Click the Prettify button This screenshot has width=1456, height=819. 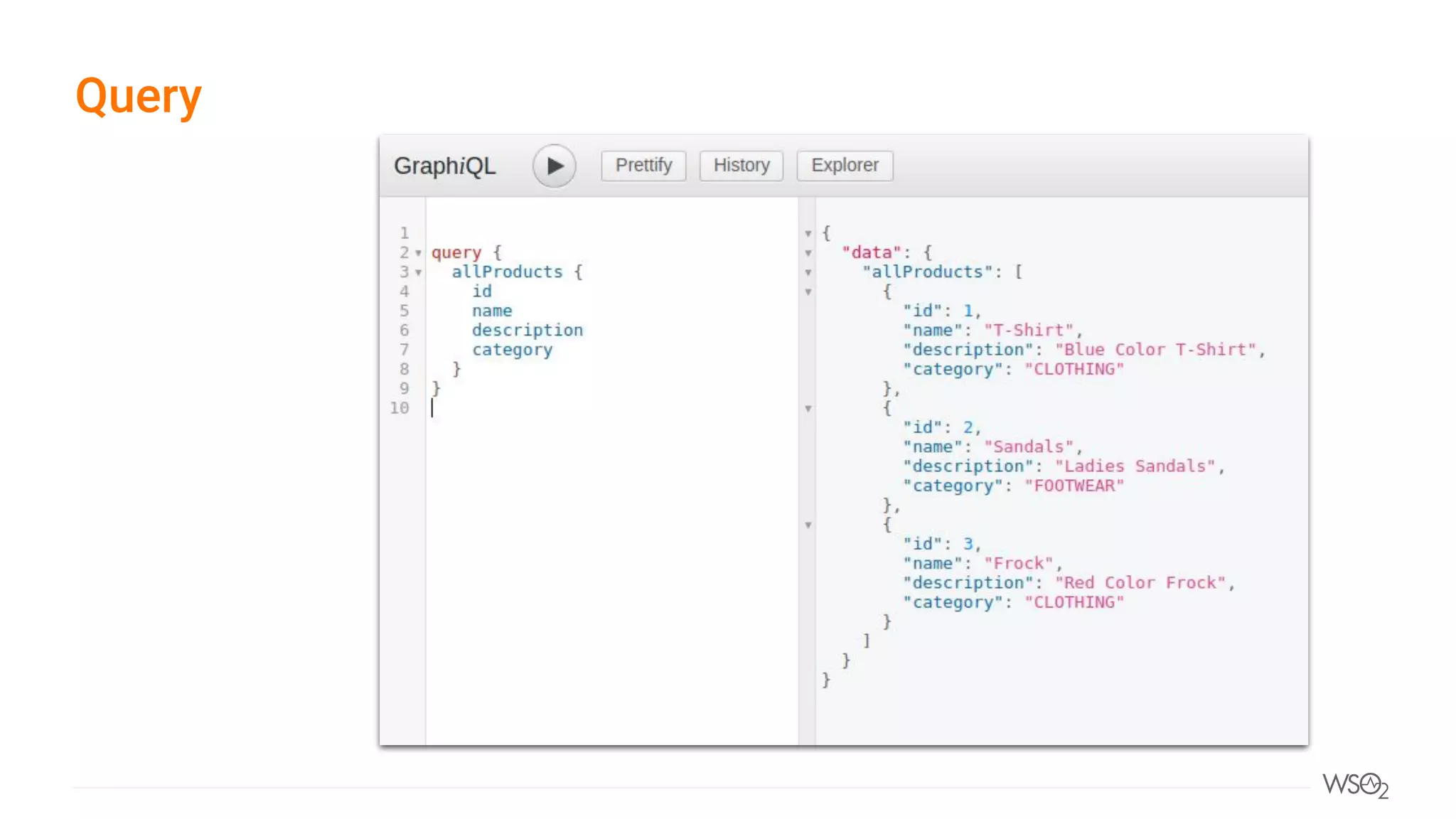[x=643, y=166]
